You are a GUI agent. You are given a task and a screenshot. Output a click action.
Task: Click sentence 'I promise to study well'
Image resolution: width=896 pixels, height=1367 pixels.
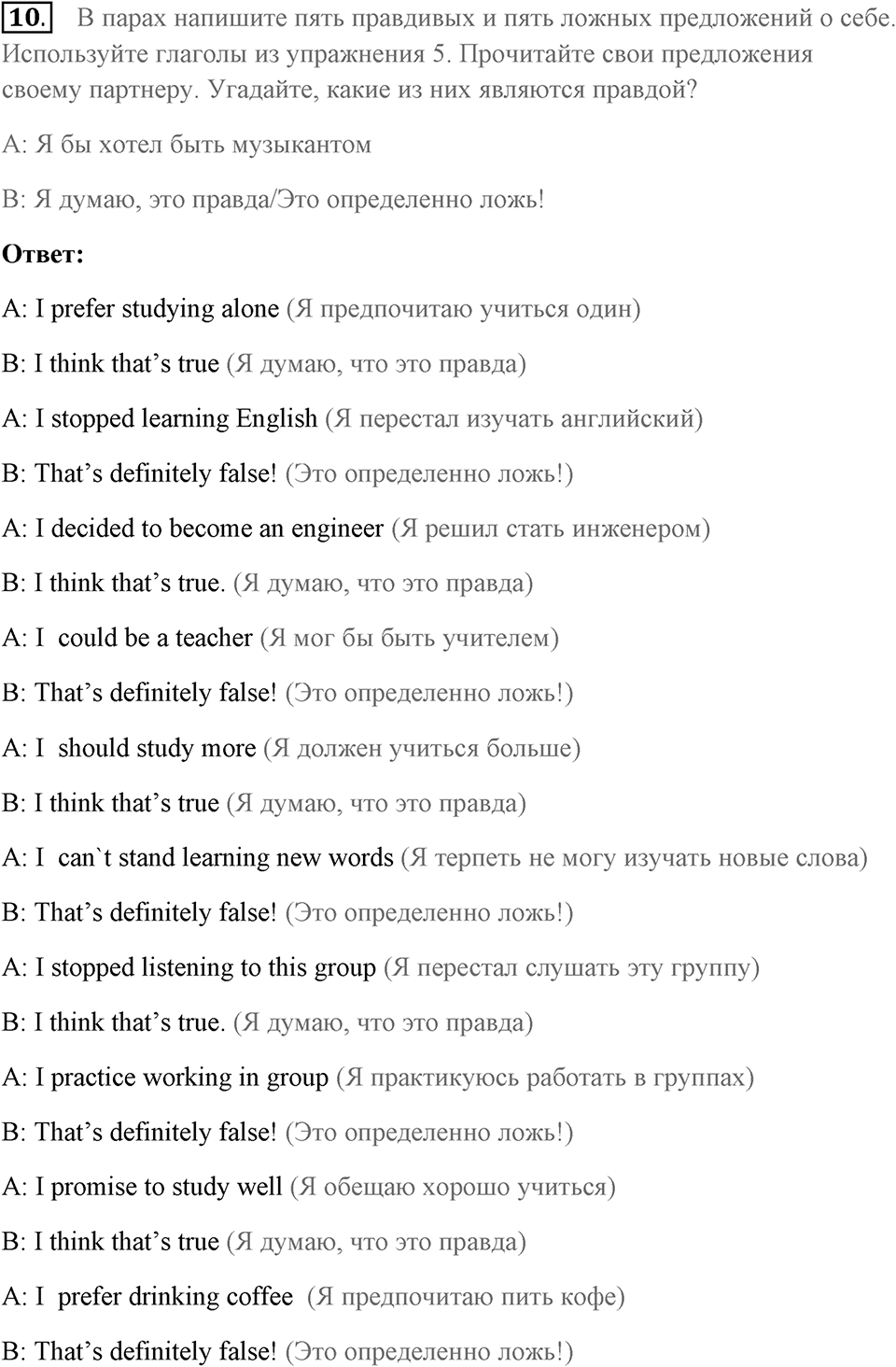click(x=158, y=1187)
